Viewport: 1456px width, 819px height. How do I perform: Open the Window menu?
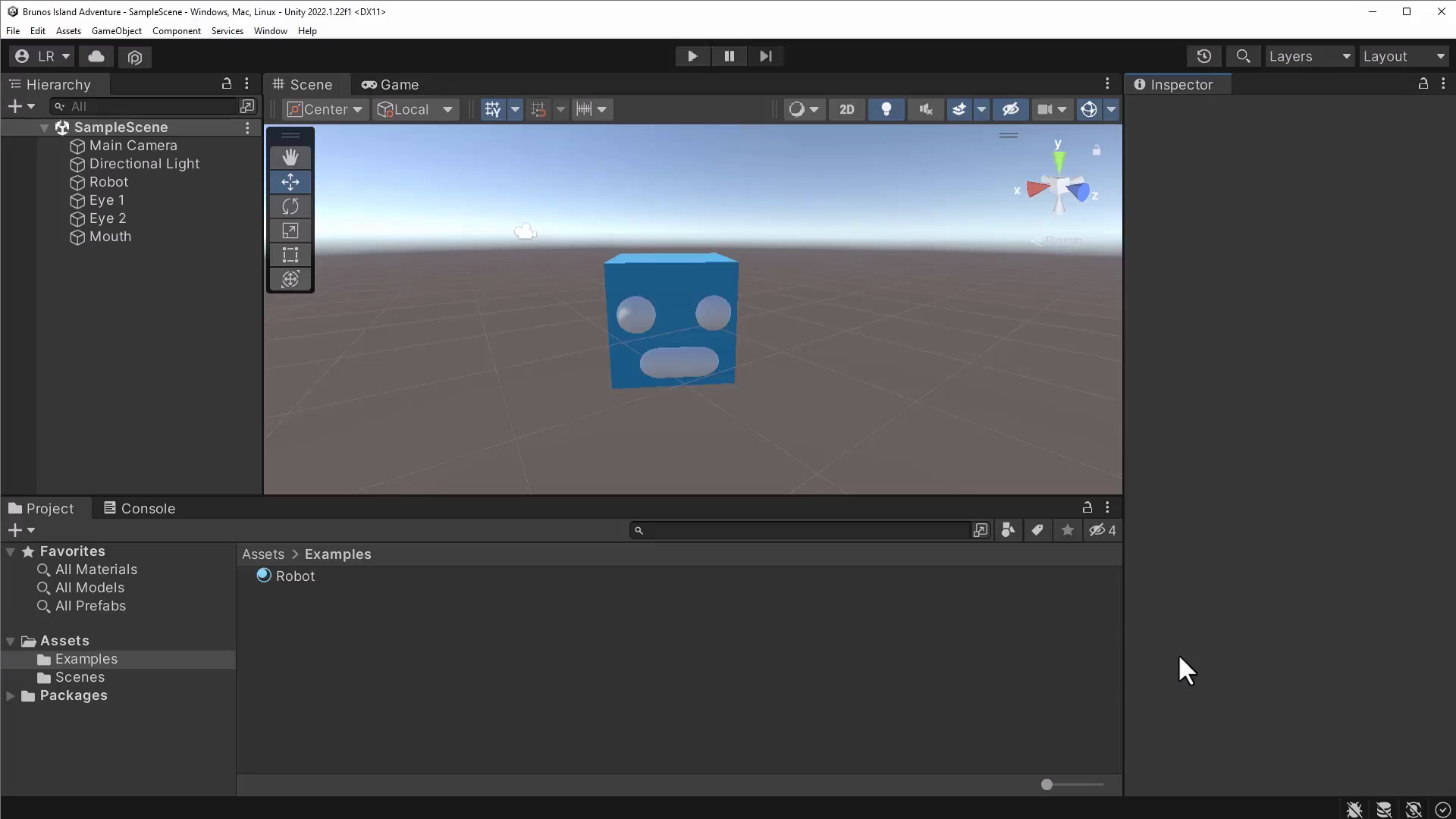pyautogui.click(x=271, y=31)
